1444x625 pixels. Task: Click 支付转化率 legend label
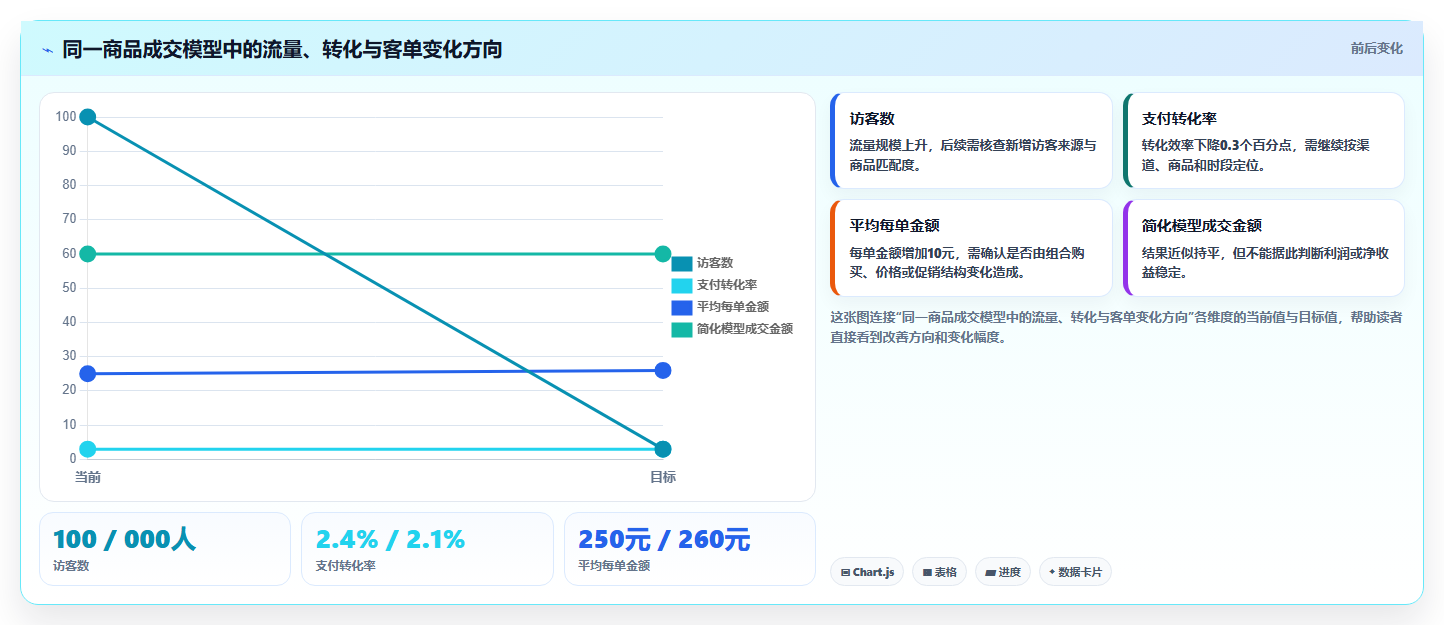click(x=727, y=285)
